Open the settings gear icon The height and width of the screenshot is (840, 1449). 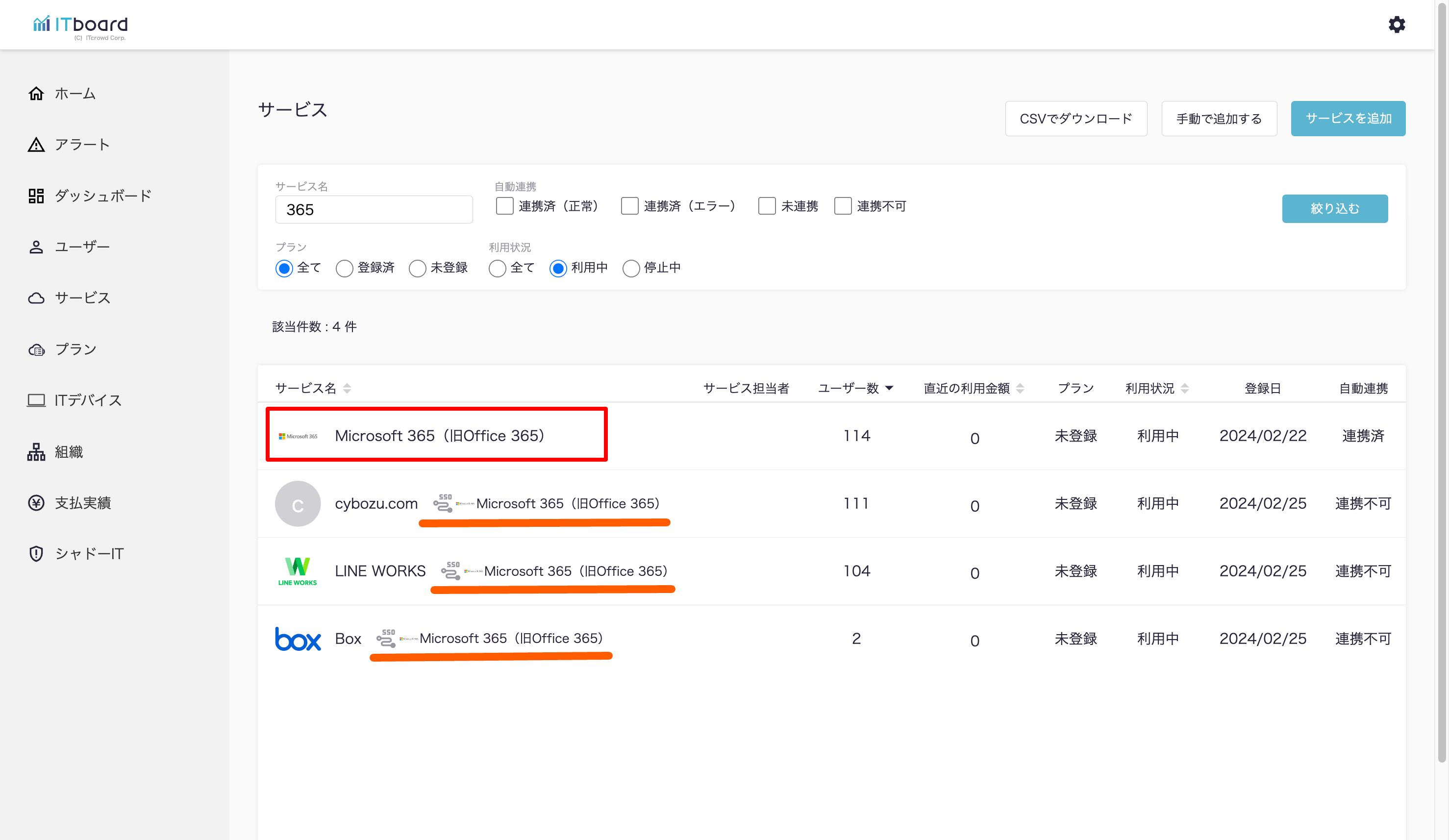pyautogui.click(x=1396, y=25)
